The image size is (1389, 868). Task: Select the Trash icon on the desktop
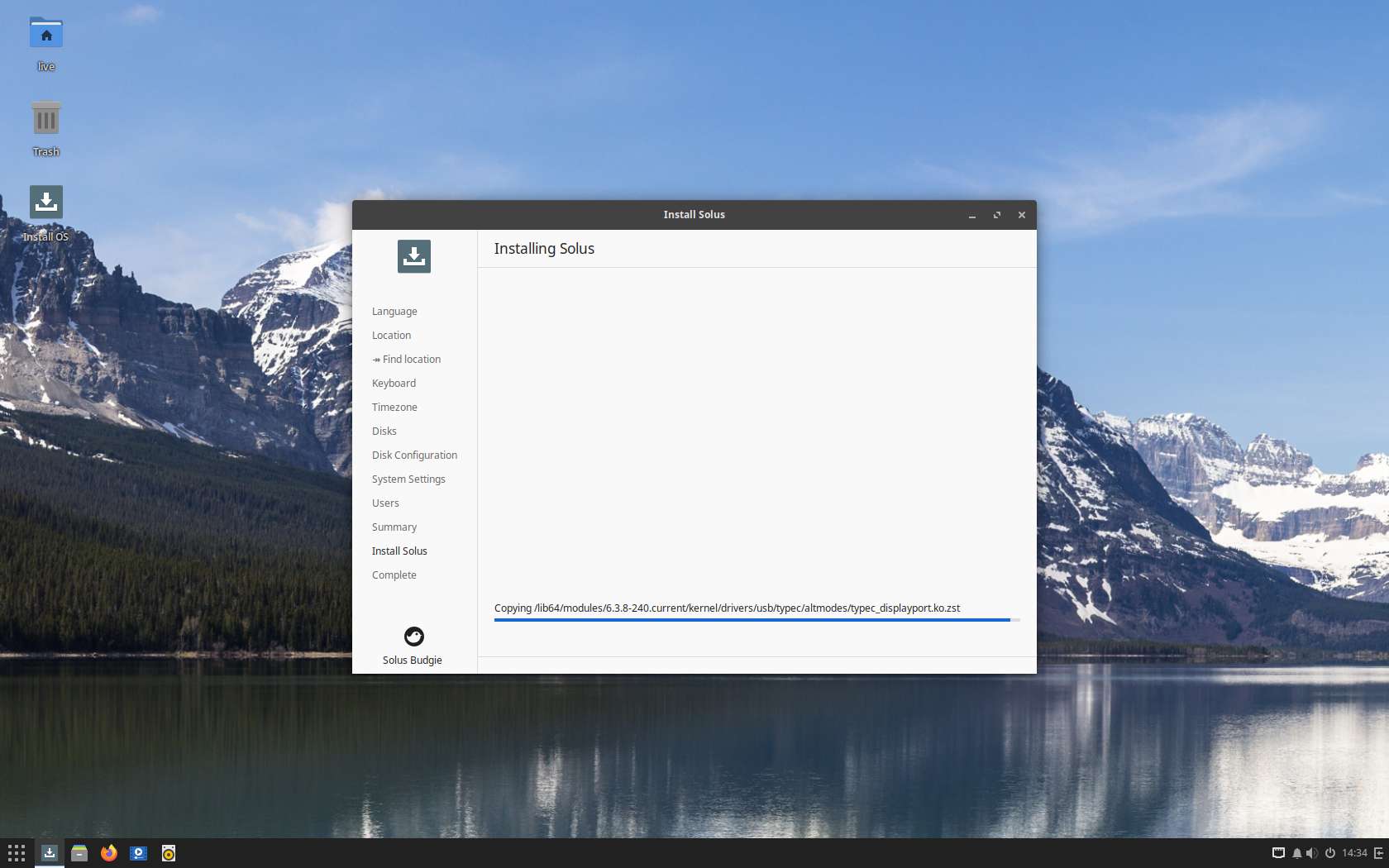(x=46, y=118)
